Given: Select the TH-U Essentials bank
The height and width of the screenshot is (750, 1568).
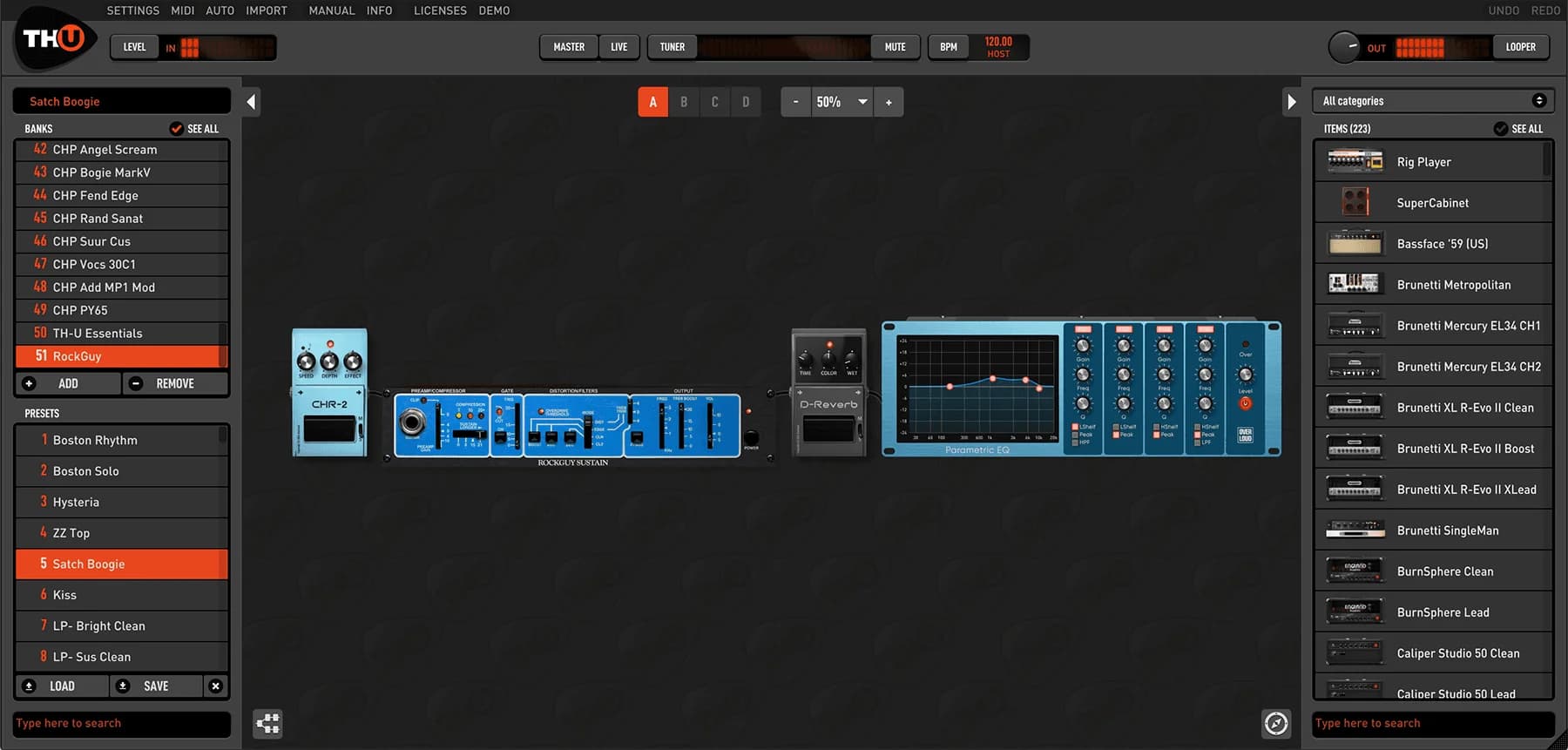Looking at the screenshot, I should coord(121,333).
